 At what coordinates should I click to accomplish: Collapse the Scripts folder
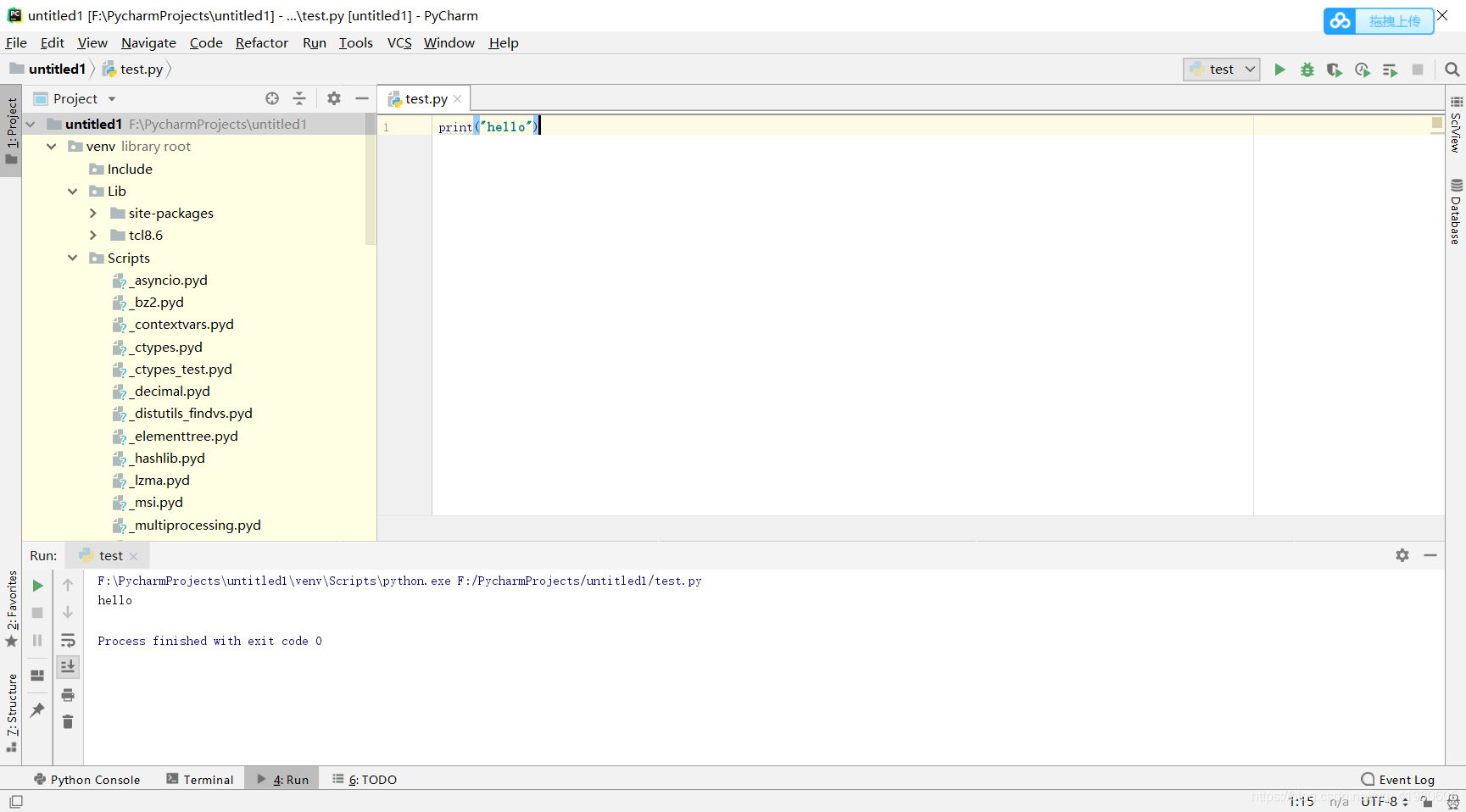click(73, 258)
